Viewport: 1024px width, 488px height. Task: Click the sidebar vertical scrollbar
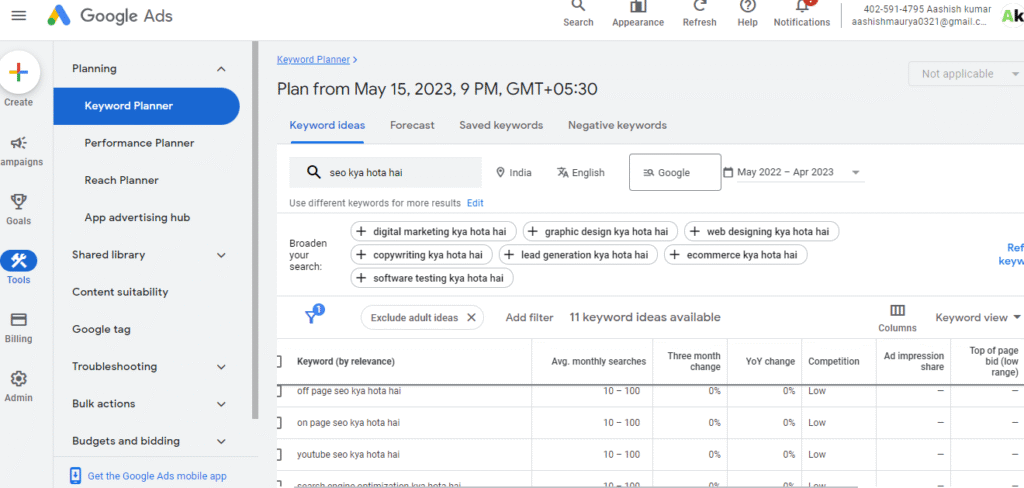[255, 229]
